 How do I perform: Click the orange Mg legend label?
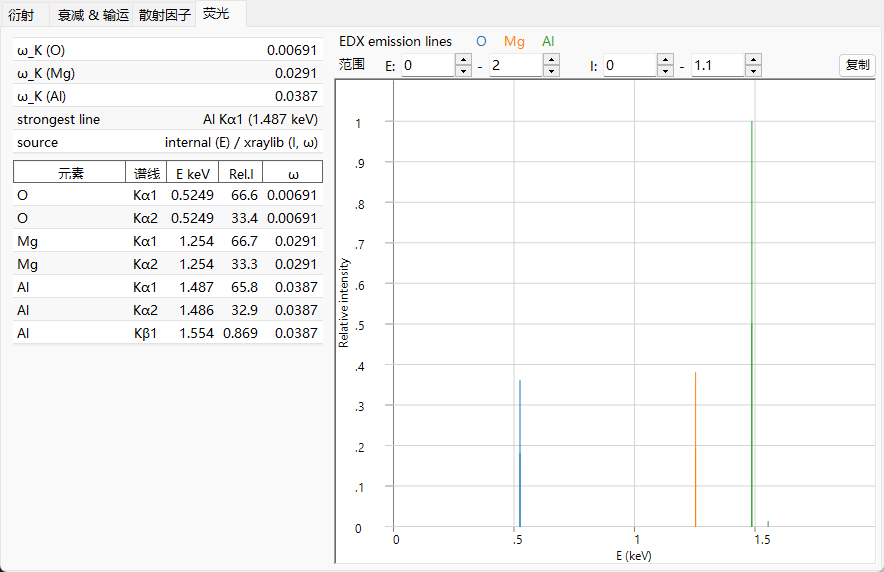[x=514, y=41]
